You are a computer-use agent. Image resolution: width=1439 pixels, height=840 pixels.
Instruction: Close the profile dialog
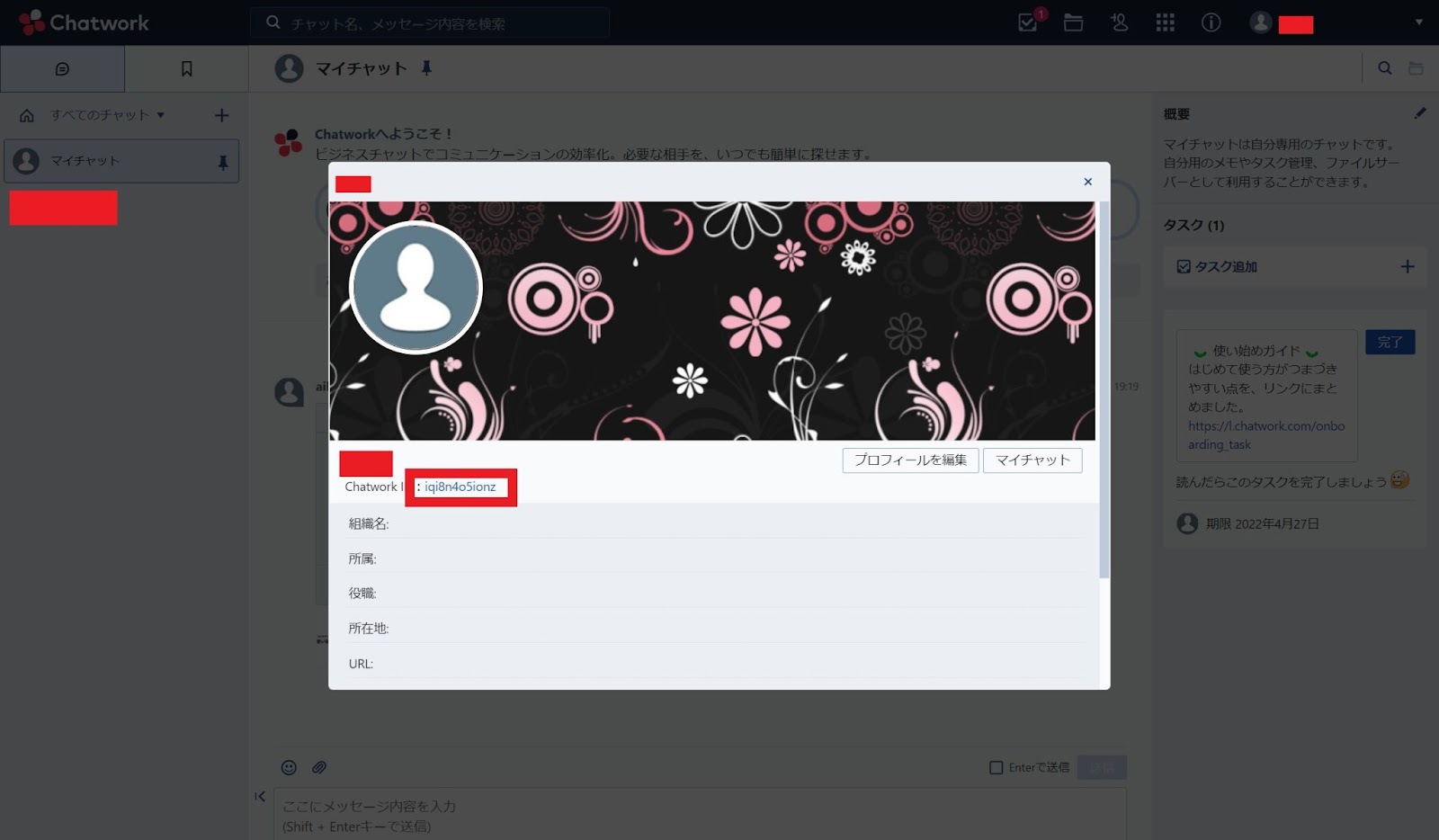[1087, 182]
